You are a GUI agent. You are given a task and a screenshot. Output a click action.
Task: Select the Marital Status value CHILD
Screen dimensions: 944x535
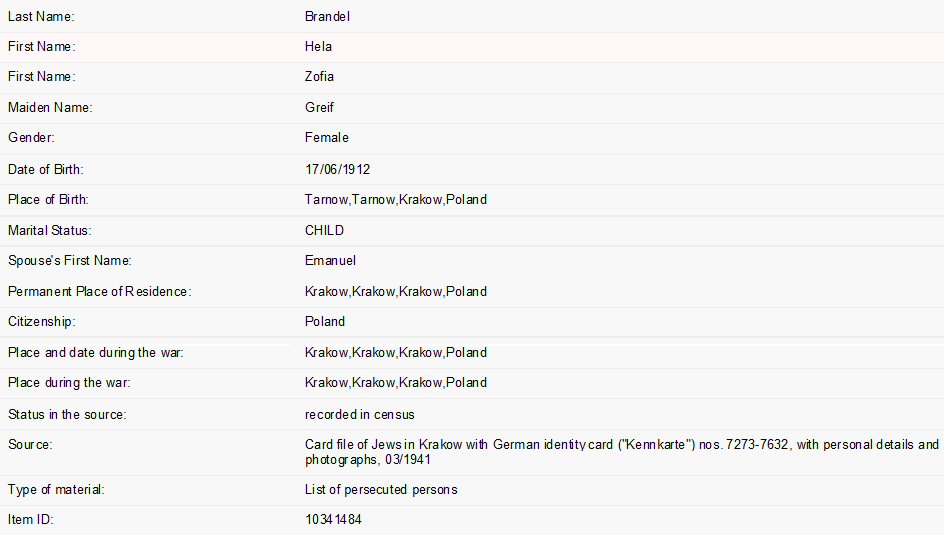click(324, 230)
